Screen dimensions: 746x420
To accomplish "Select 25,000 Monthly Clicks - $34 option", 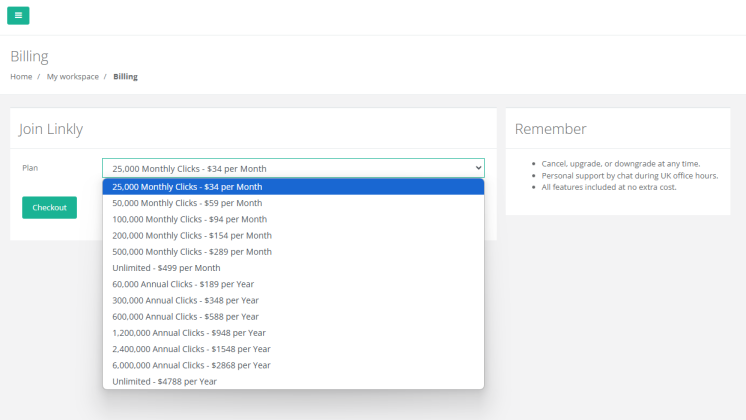I will tap(187, 187).
